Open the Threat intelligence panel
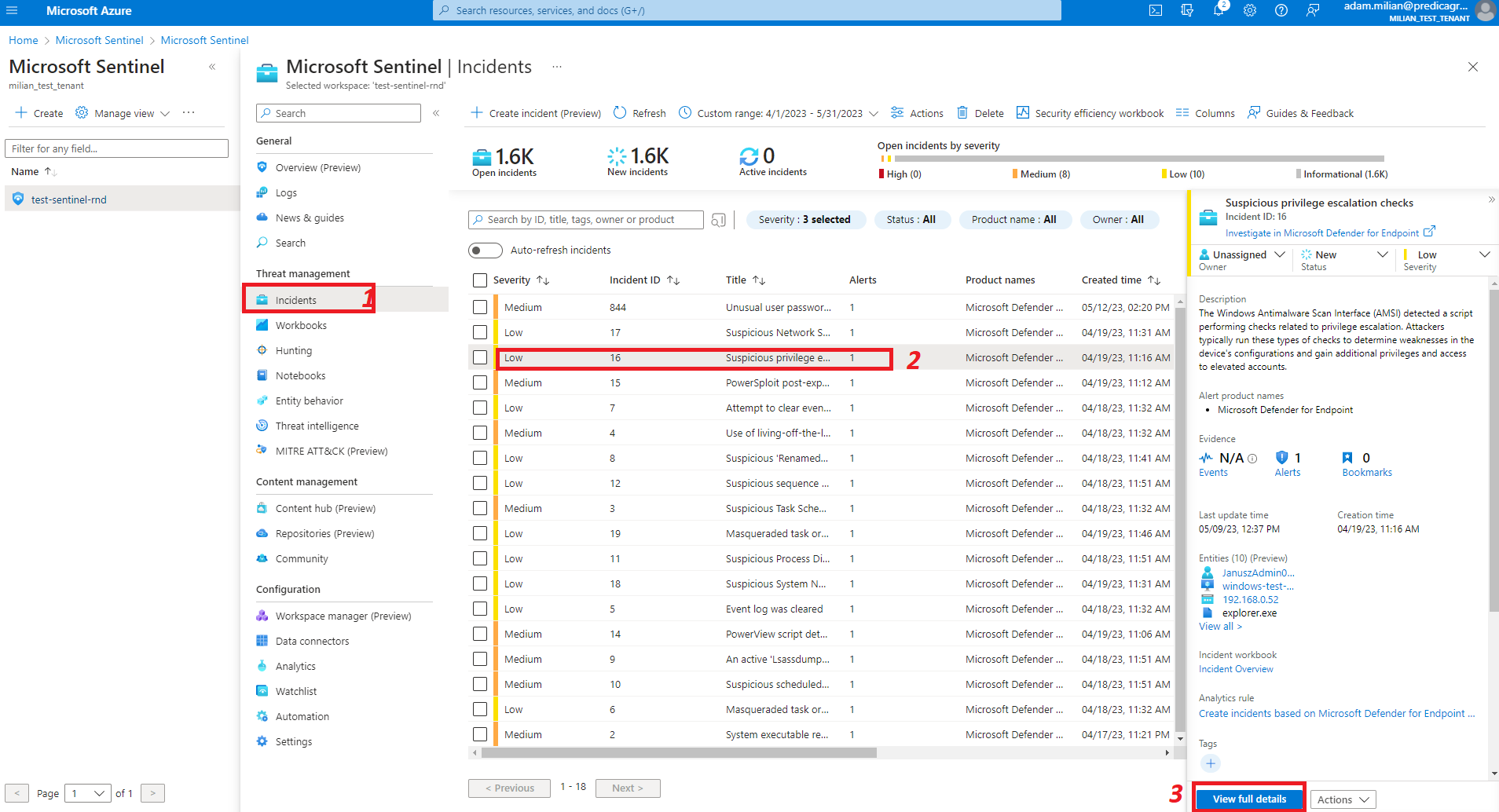The width and height of the screenshot is (1499, 812). click(316, 425)
